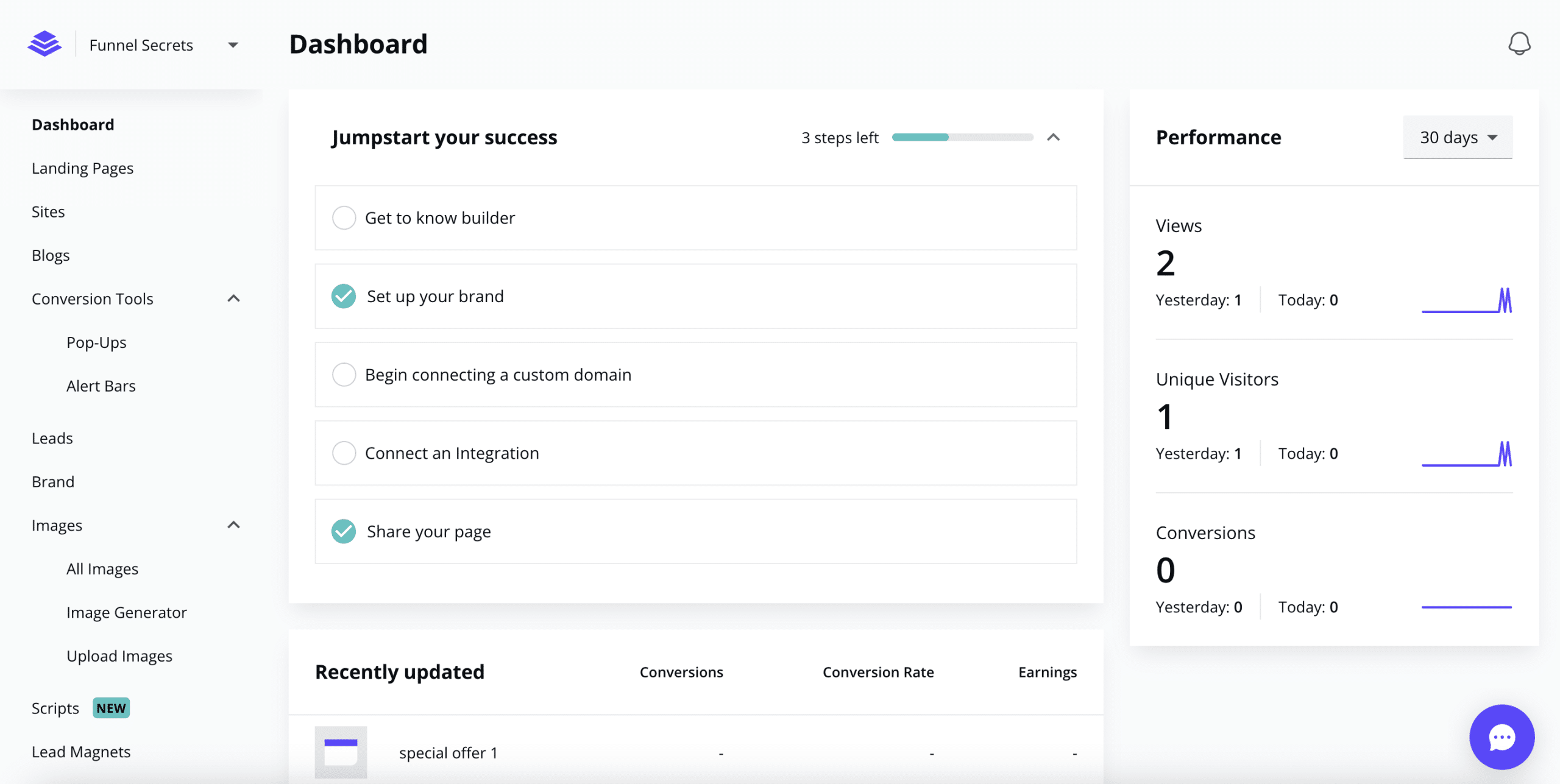Screen dimensions: 1560x784
Task: Click the Earnings column header
Action: (x=1048, y=672)
